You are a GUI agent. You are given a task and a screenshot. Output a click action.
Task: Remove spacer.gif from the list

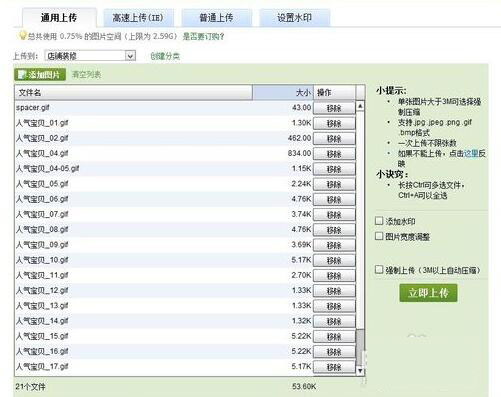(334, 108)
